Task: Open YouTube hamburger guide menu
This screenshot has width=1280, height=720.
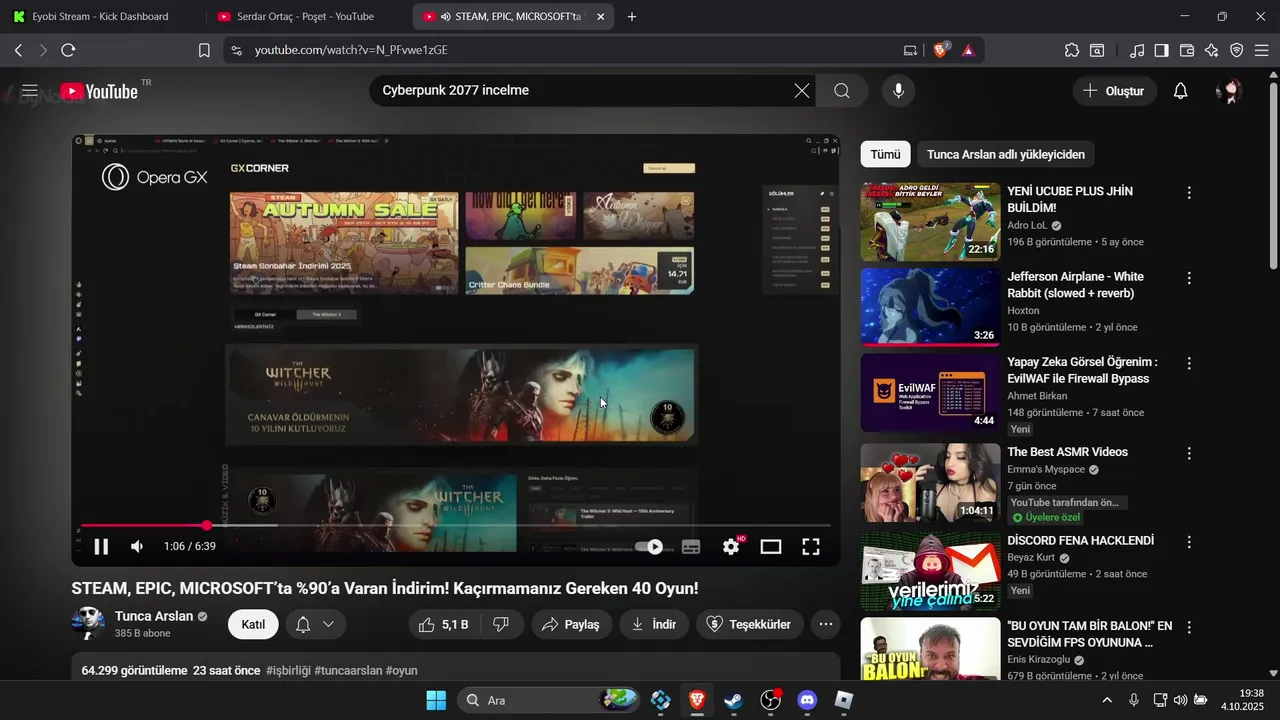Action: [x=30, y=91]
